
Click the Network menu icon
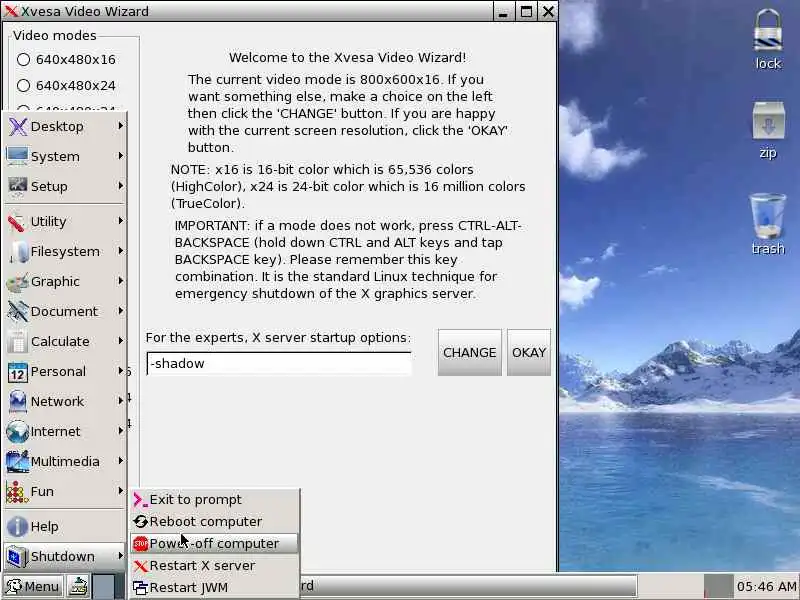coord(17,402)
